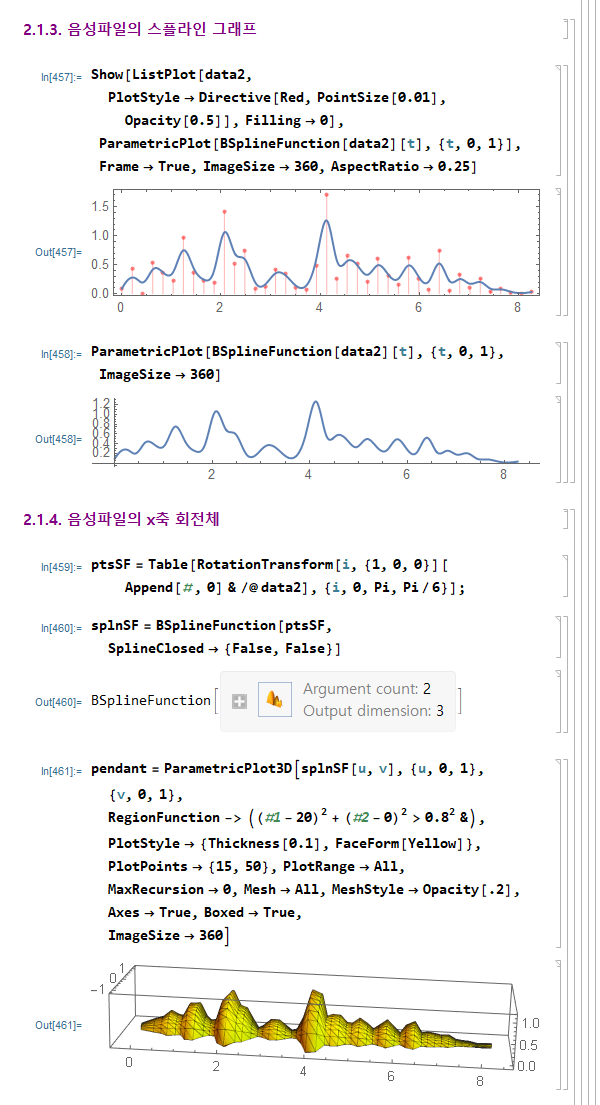600x1105 pixels.
Task: Click the Out[461] cell label
Action: [x=59, y=1025]
